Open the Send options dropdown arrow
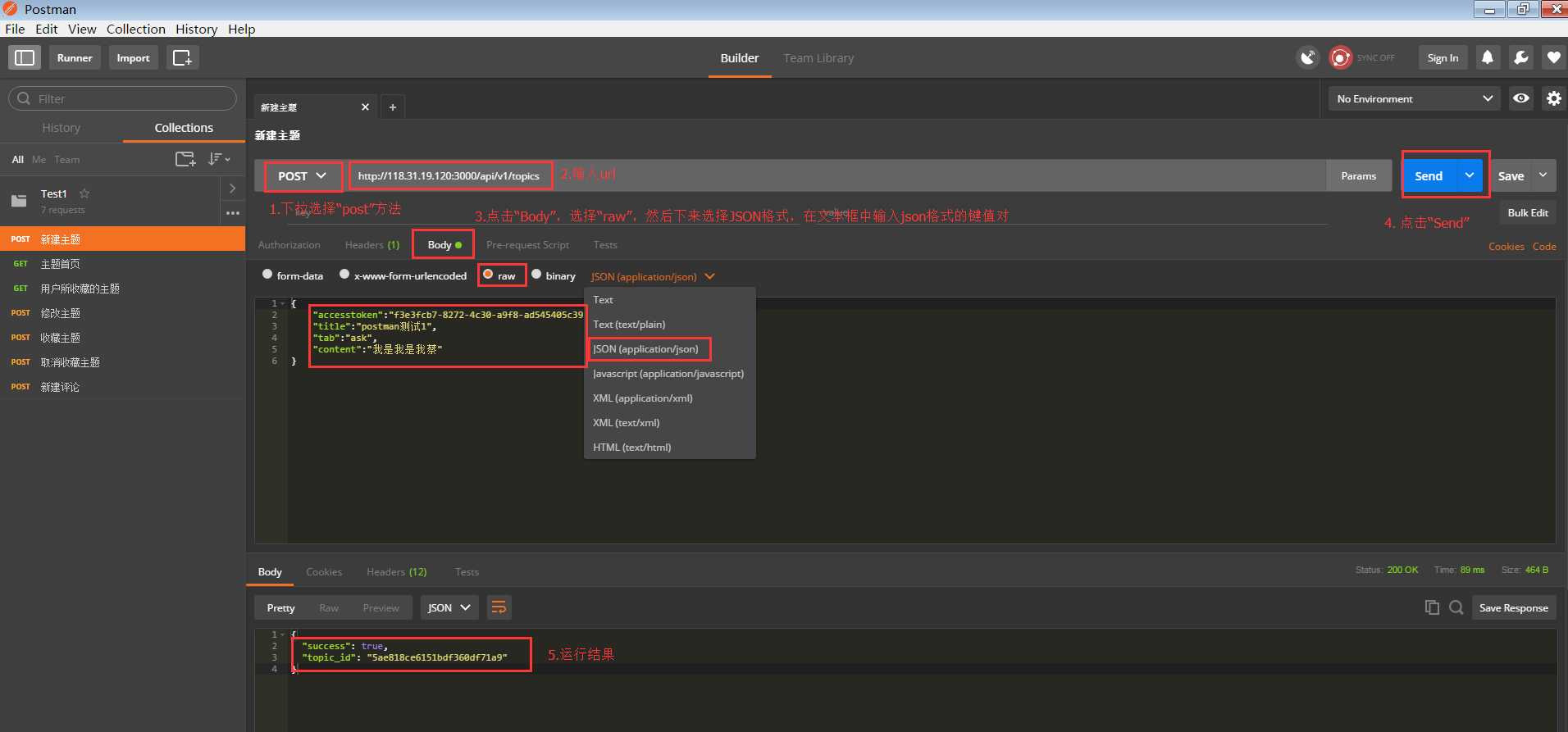 (1470, 175)
